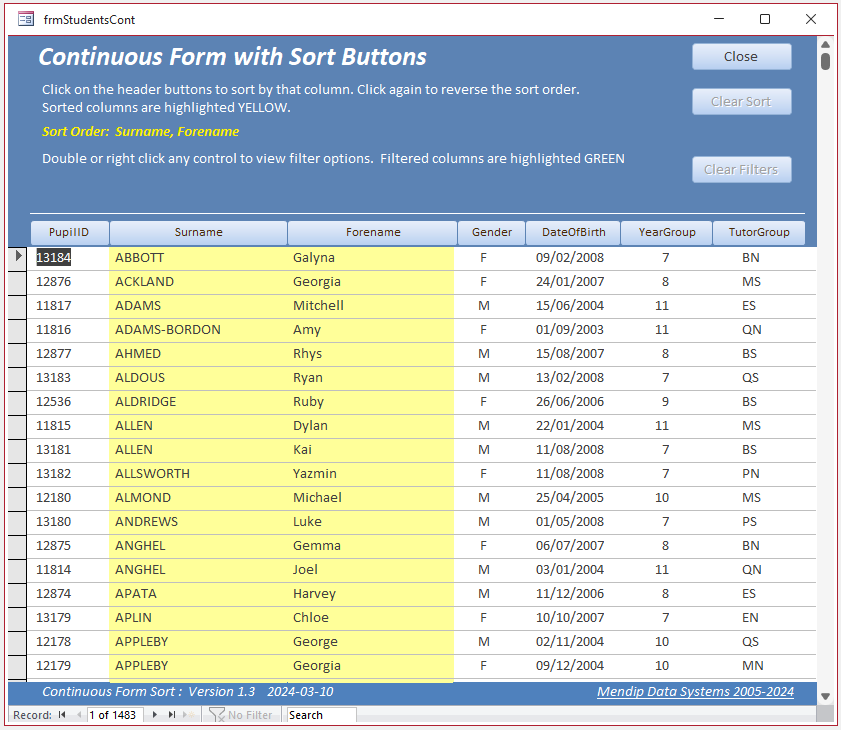Maximize the frmStudentsCont window
This screenshot has width=841, height=730.
[765, 19]
